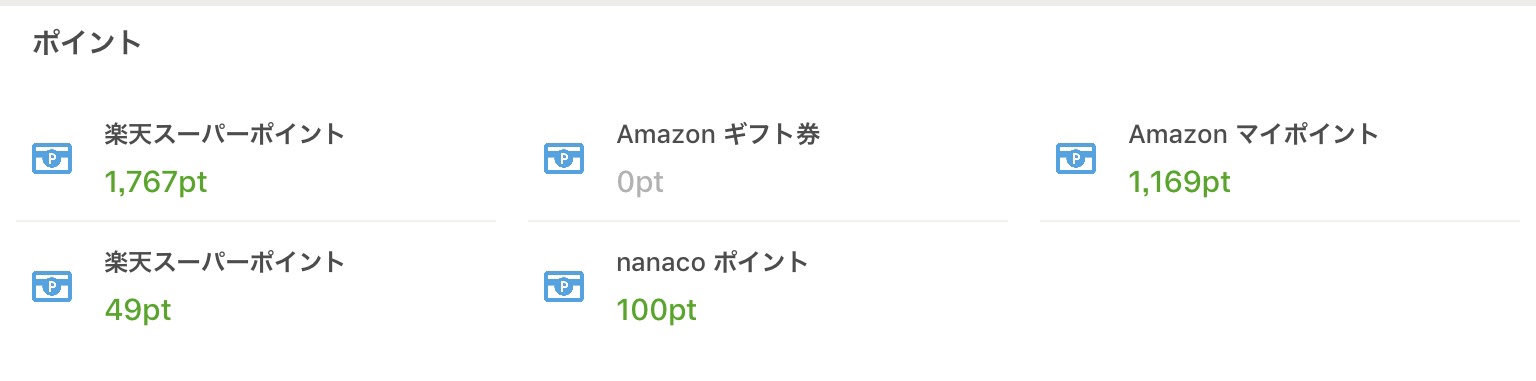Open 楽天スーパーポイント label above 1,767pt

(x=225, y=134)
